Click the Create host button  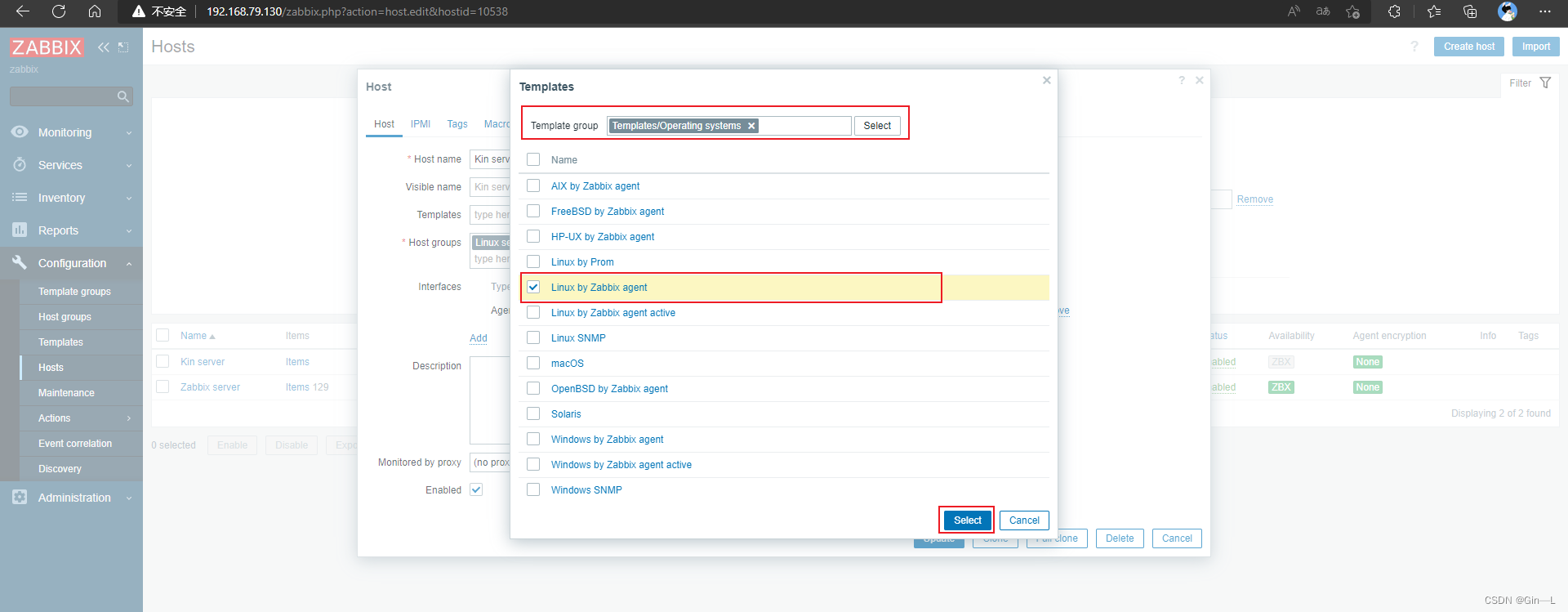1468,47
